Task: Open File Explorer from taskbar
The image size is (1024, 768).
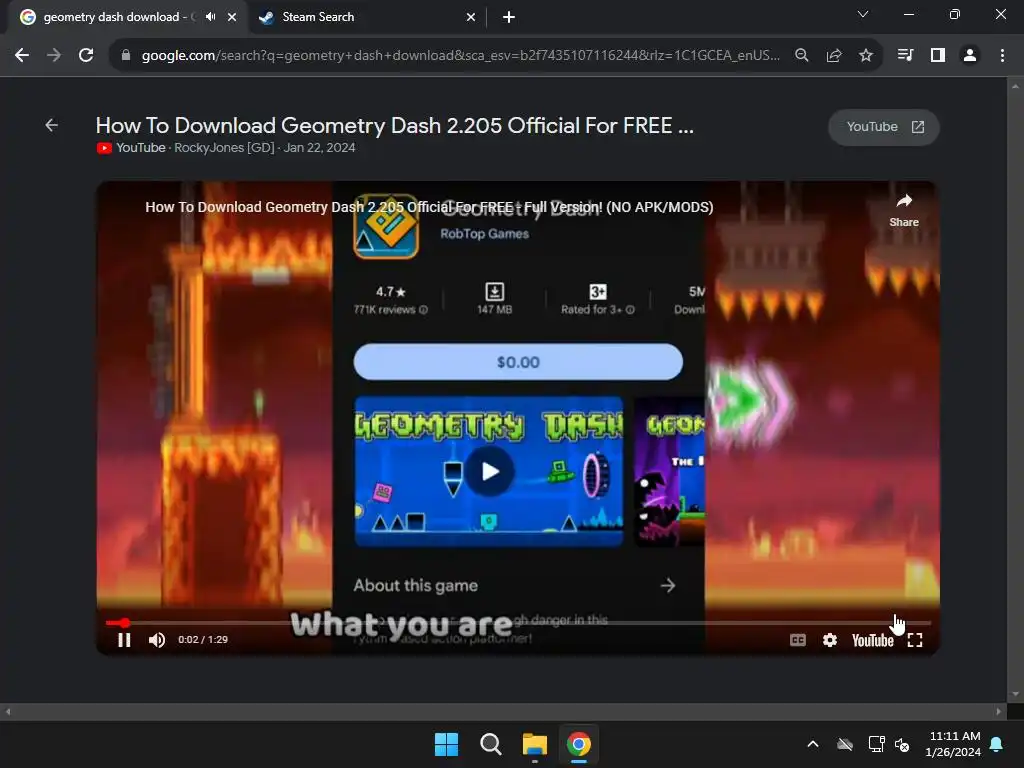Action: (534, 744)
